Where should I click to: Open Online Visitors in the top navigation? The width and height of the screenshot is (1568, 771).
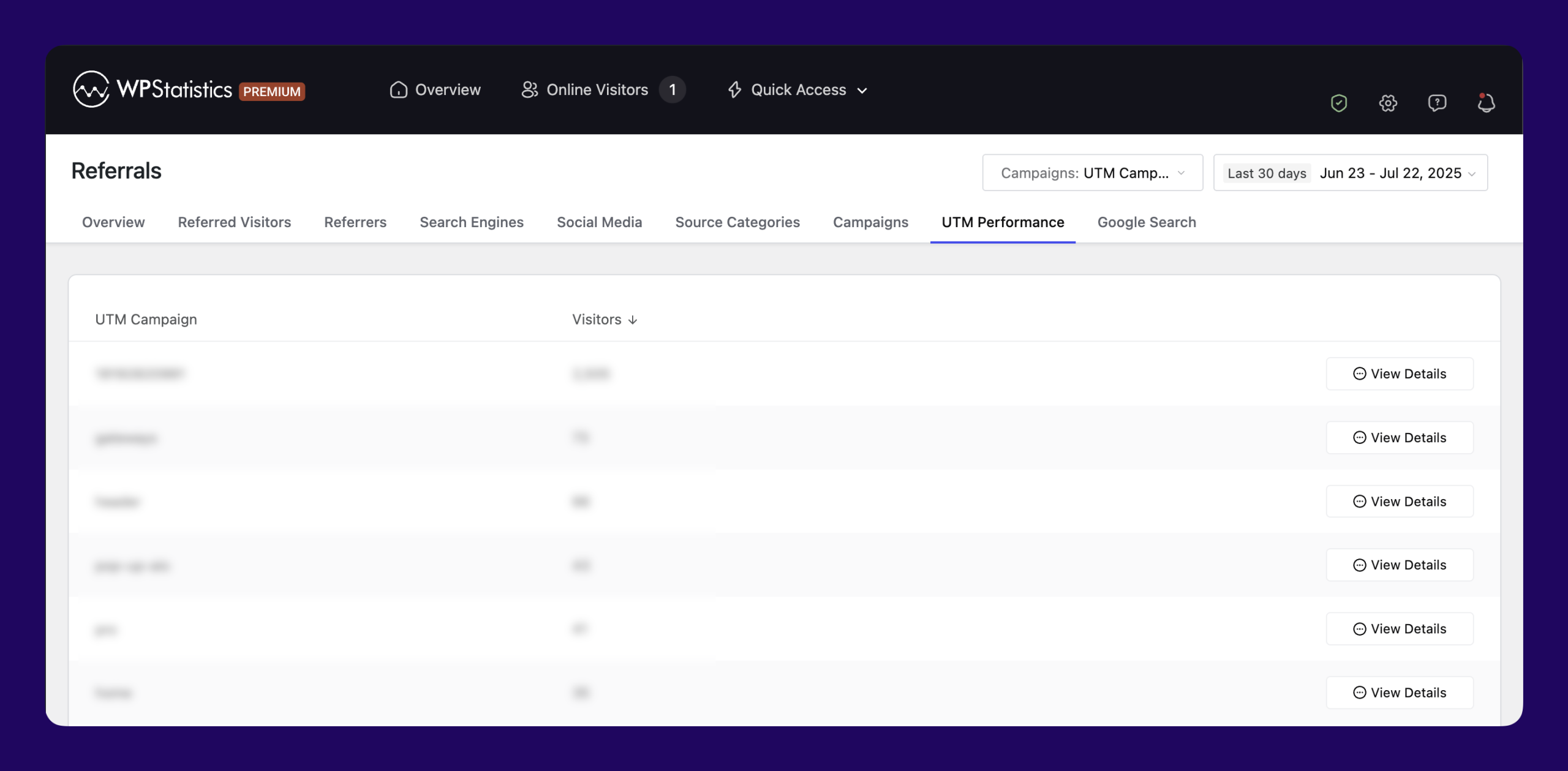click(x=584, y=90)
